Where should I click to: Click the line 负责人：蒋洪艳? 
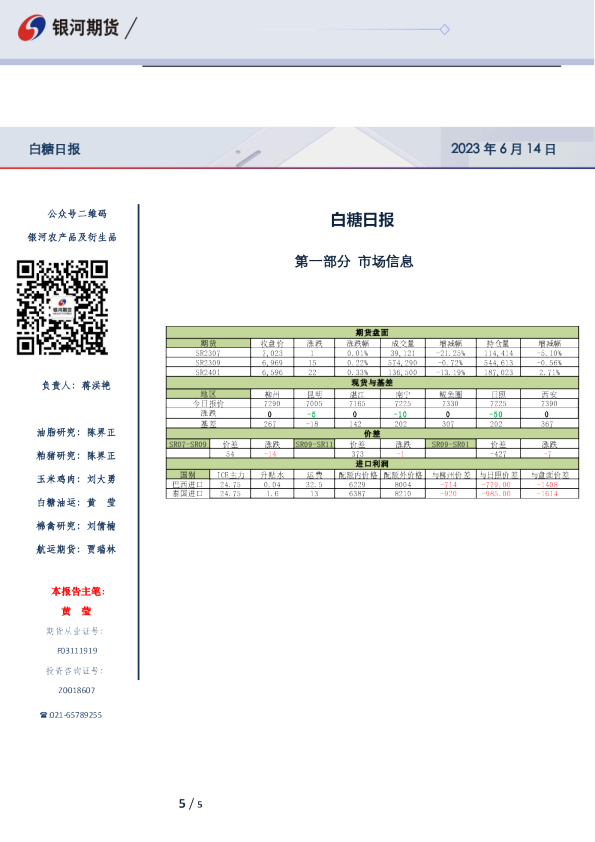[x=76, y=385]
